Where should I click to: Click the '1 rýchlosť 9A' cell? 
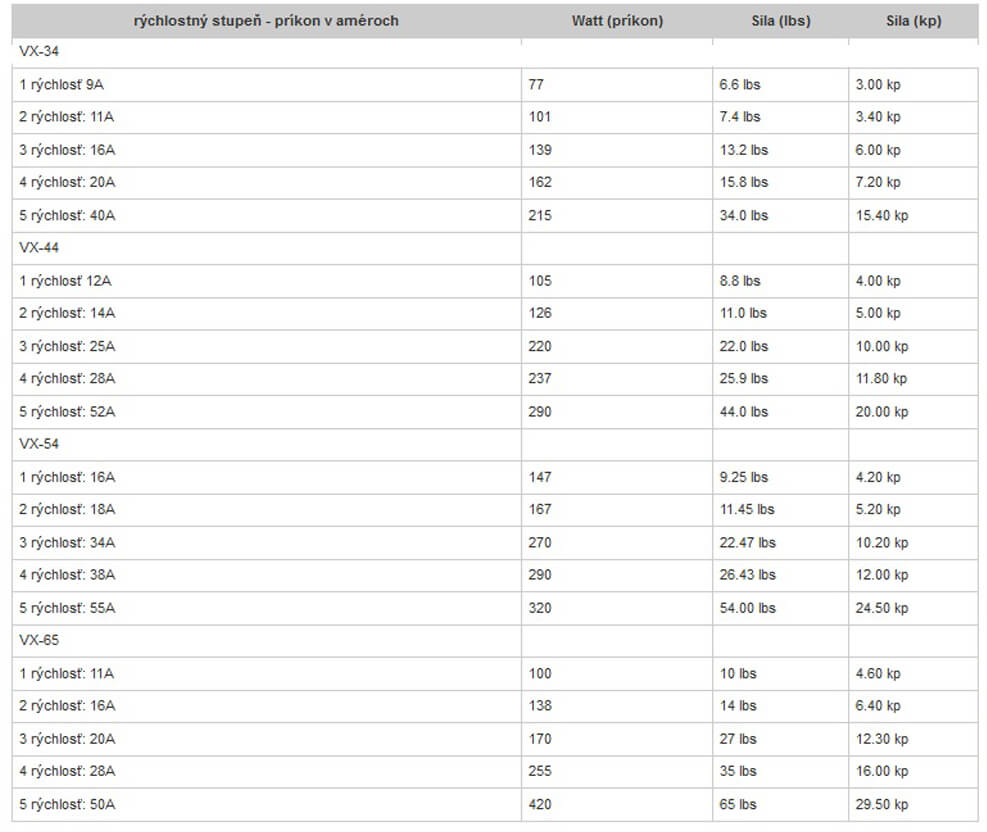61,85
